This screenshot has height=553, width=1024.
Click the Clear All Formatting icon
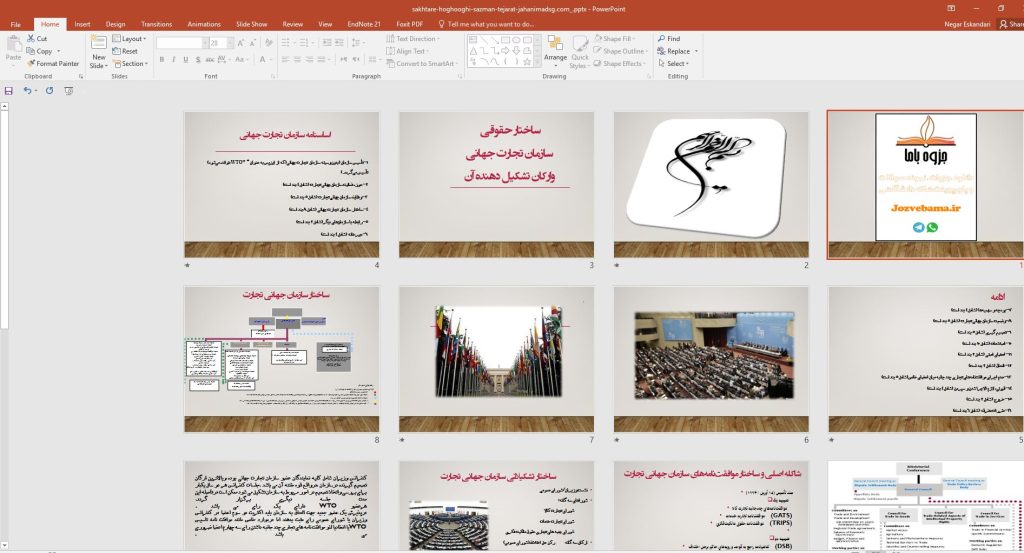269,42
